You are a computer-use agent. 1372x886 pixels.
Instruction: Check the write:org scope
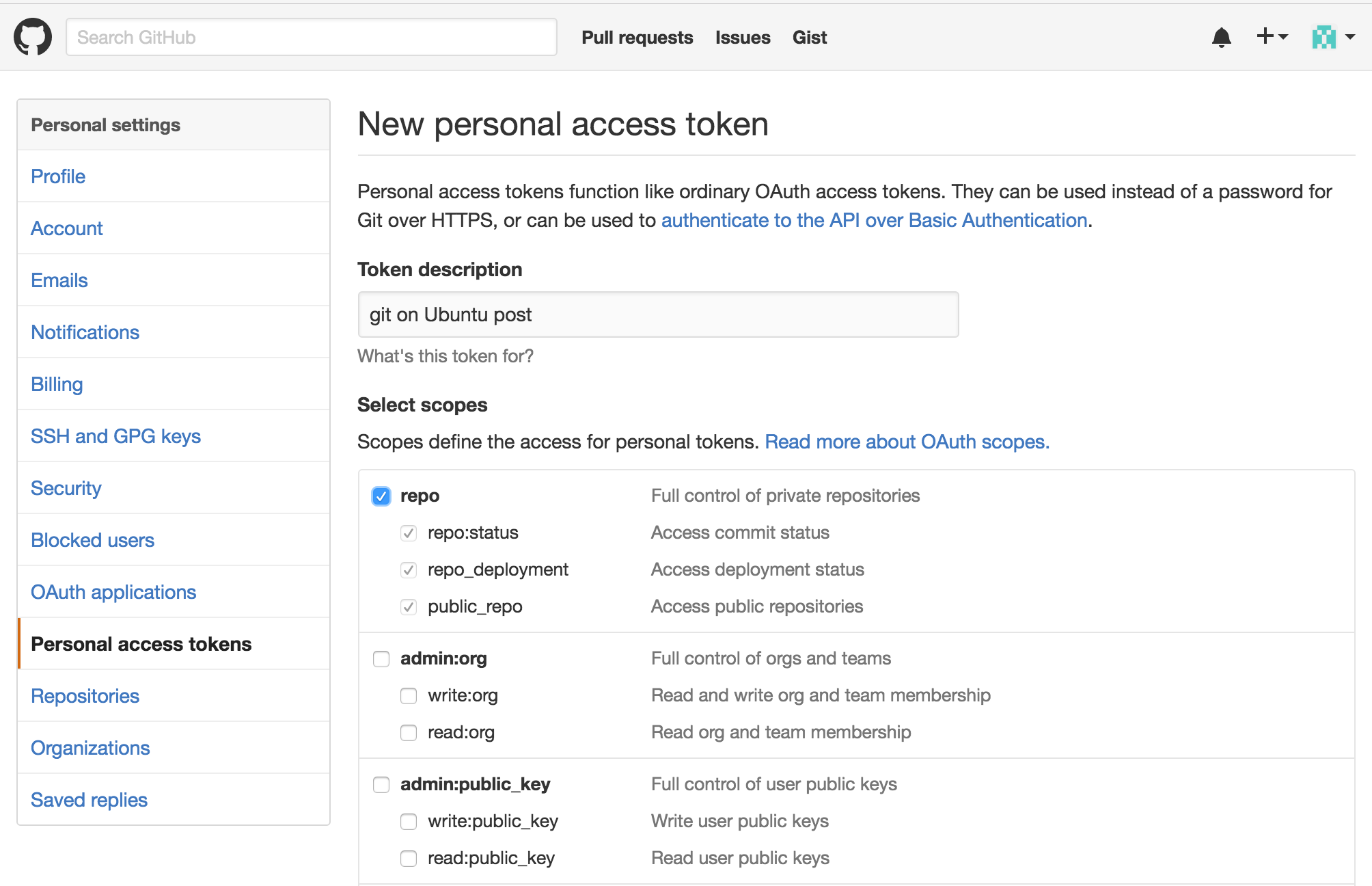tap(409, 695)
